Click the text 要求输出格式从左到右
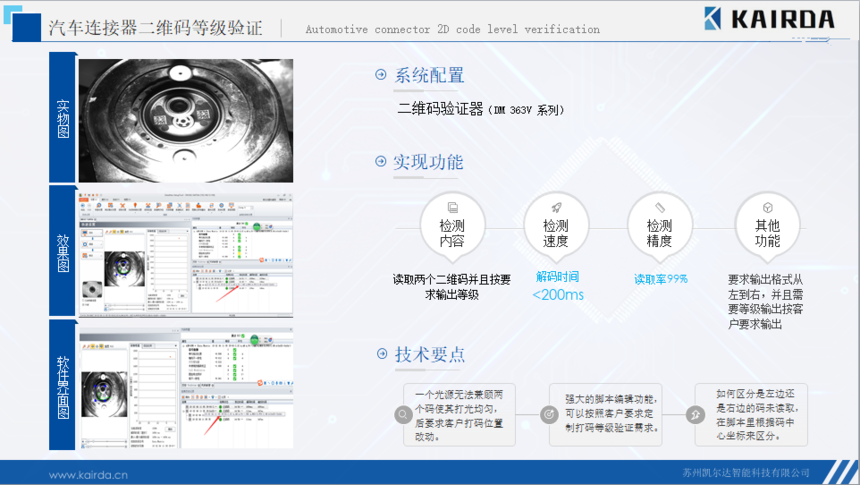This screenshot has width=860, height=485. tap(766, 302)
